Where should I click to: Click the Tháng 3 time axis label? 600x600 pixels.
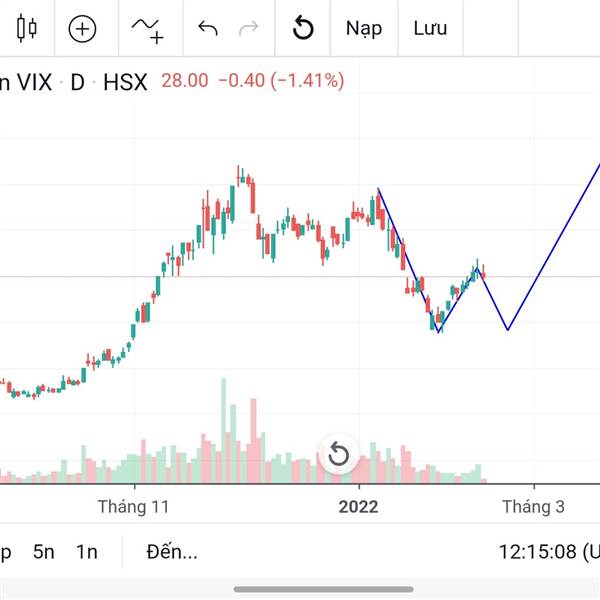(533, 507)
